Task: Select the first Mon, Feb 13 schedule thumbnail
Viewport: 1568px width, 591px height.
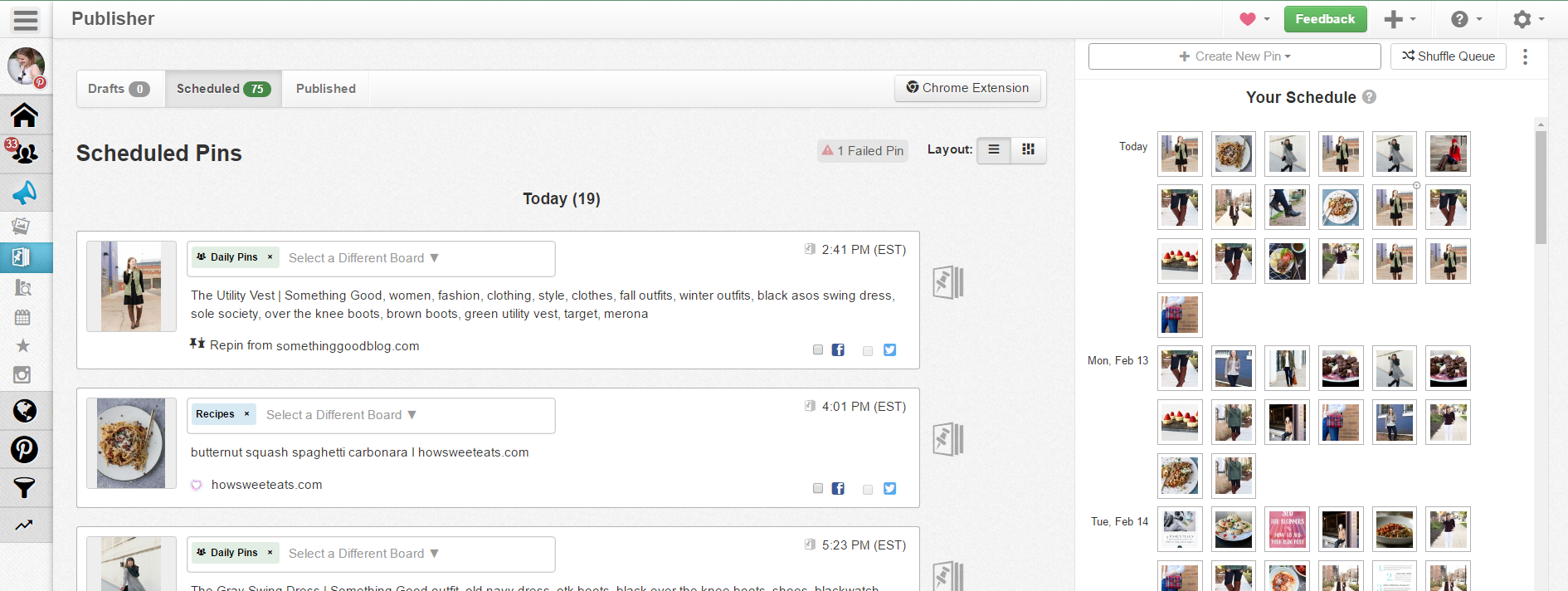Action: click(x=1180, y=369)
